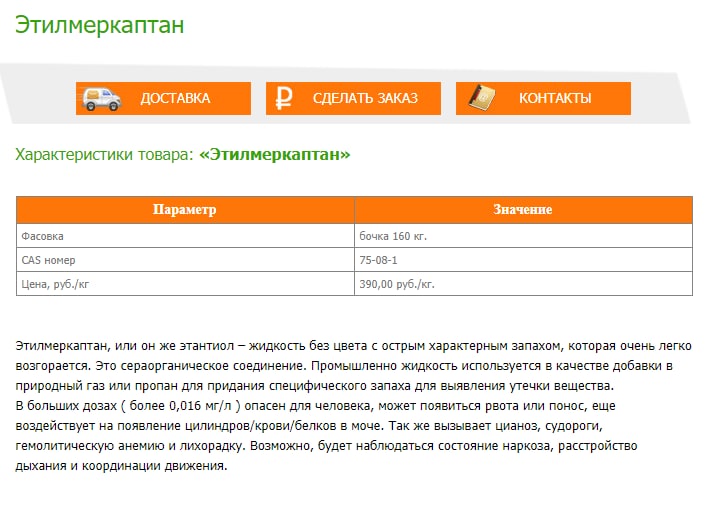Click the paragraph starting Этилмеркаптан, или он же

click(x=354, y=366)
